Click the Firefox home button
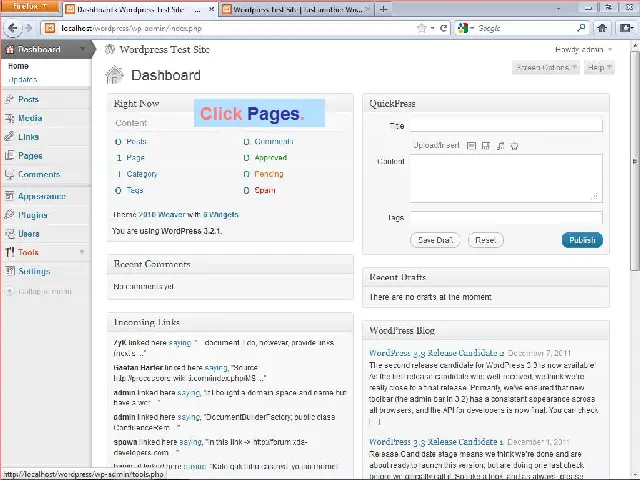 (x=601, y=28)
